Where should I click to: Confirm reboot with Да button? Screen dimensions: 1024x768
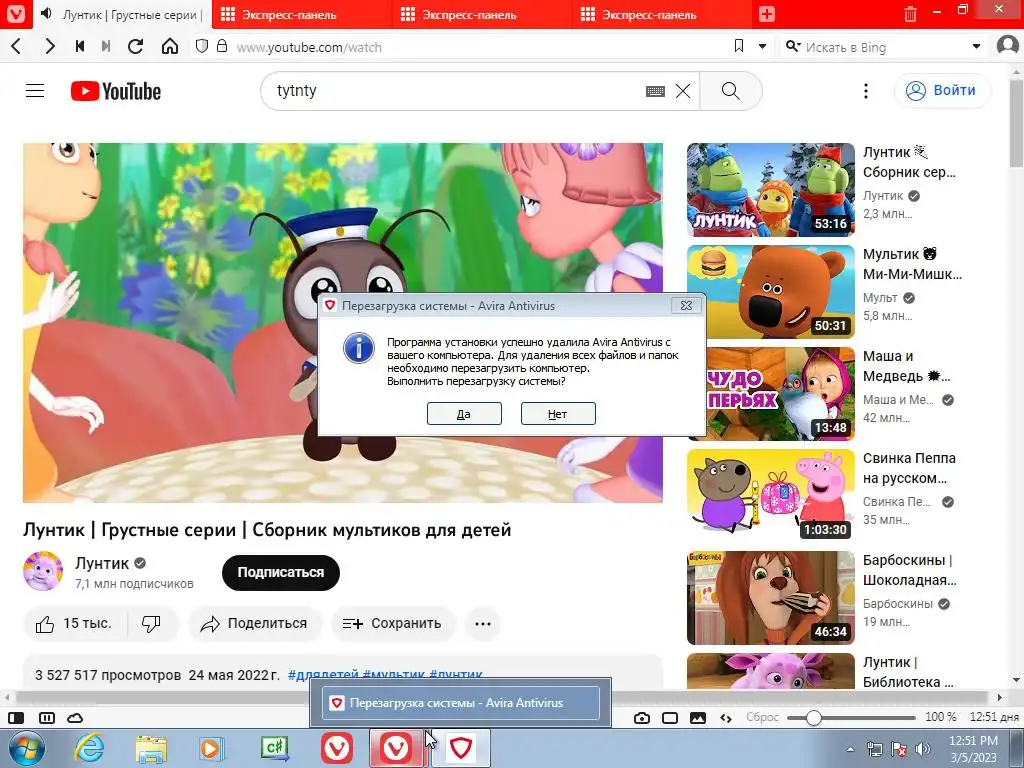pos(464,413)
